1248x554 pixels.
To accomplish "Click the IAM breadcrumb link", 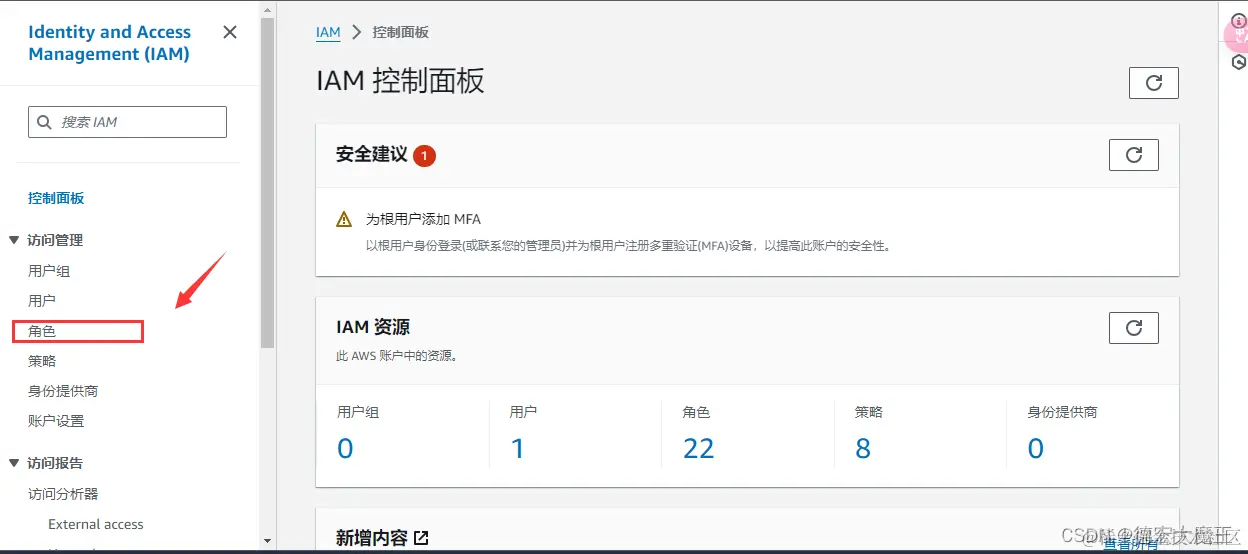I will [x=328, y=32].
